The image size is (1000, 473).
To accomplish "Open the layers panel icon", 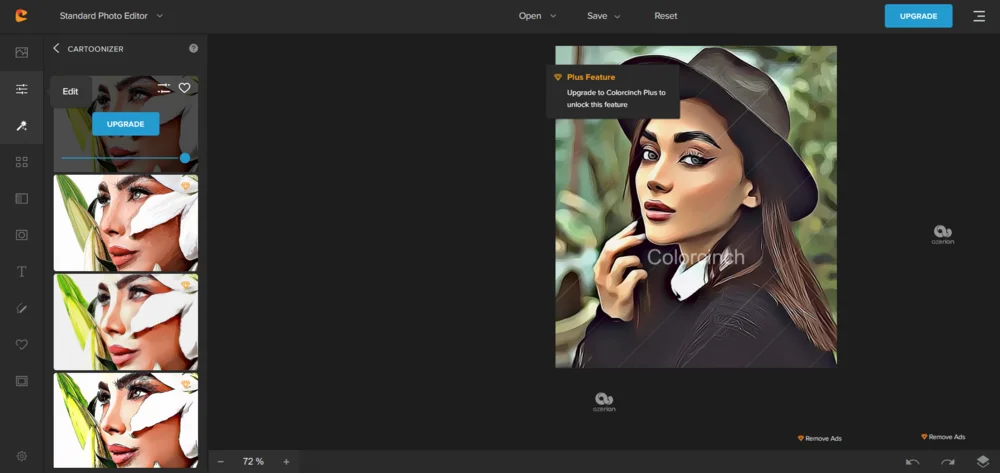I will (x=983, y=461).
